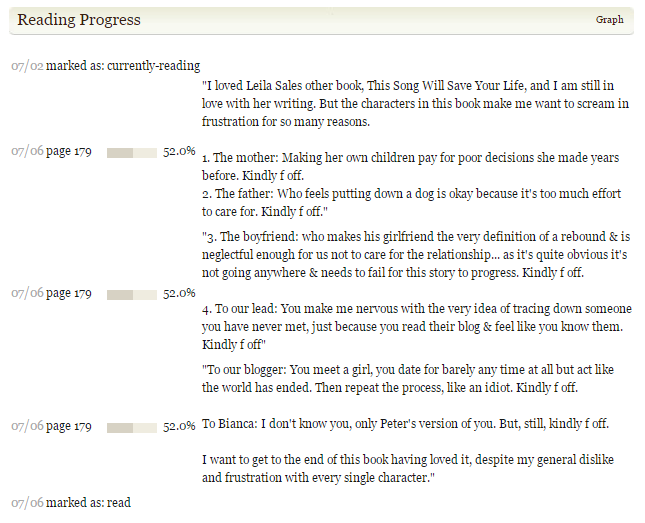Click the 'I loved Leila Sales' comment paragraph
The height and width of the screenshot is (523, 645).
pyautogui.click(x=415, y=104)
